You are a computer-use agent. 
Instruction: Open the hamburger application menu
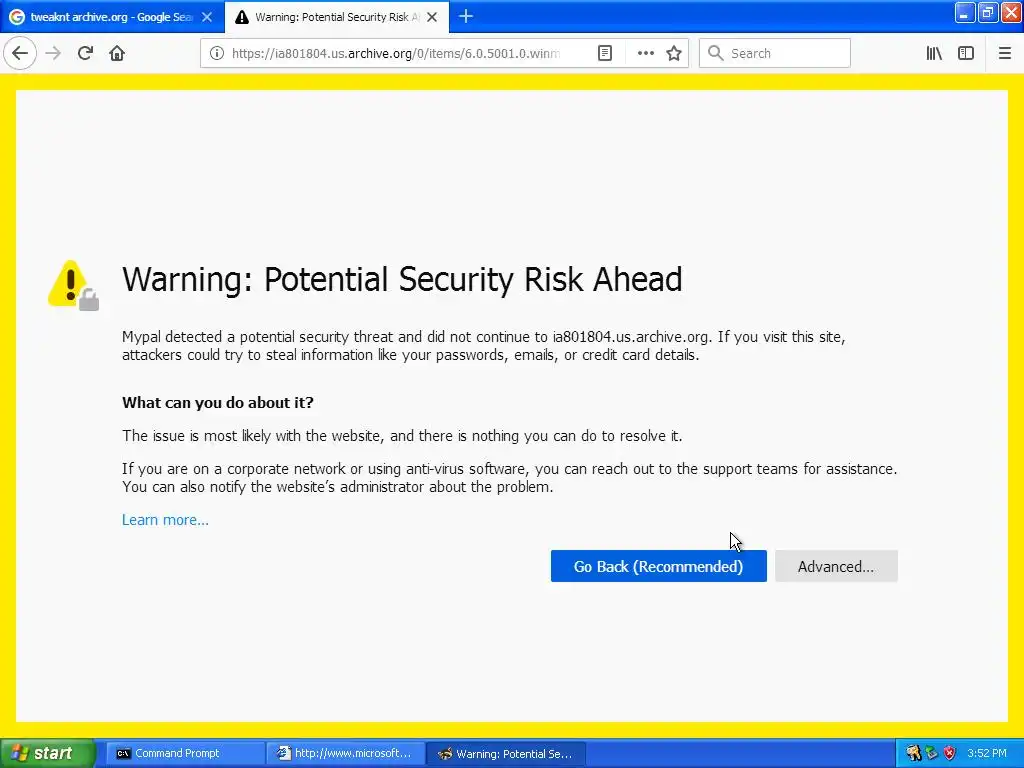click(1004, 54)
